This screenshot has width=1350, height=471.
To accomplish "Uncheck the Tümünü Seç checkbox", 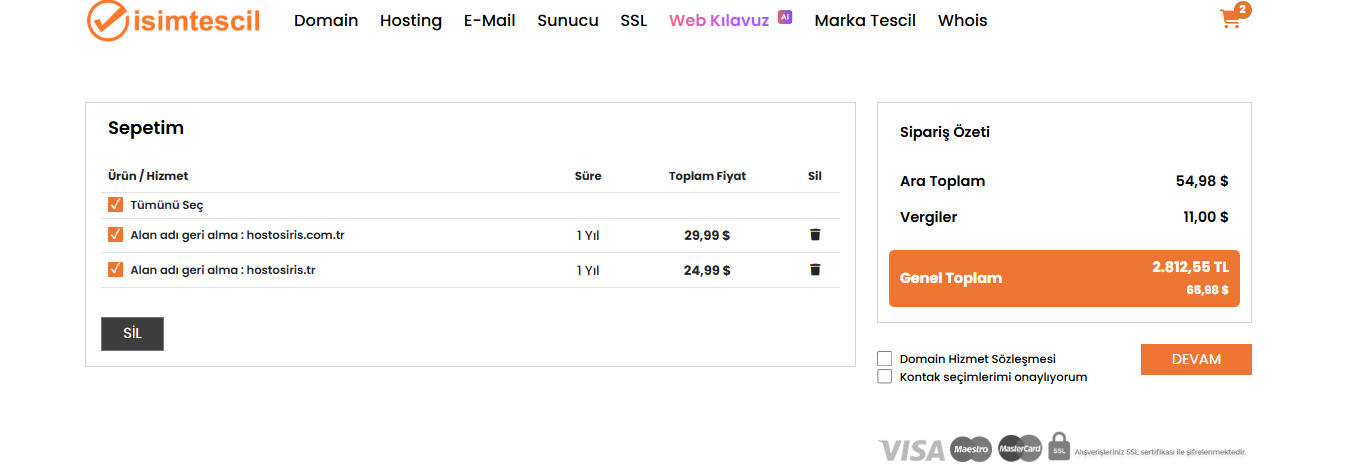I will point(115,205).
